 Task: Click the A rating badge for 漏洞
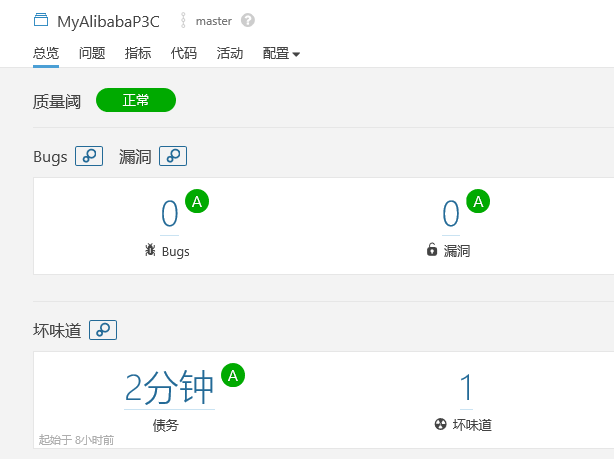(478, 202)
